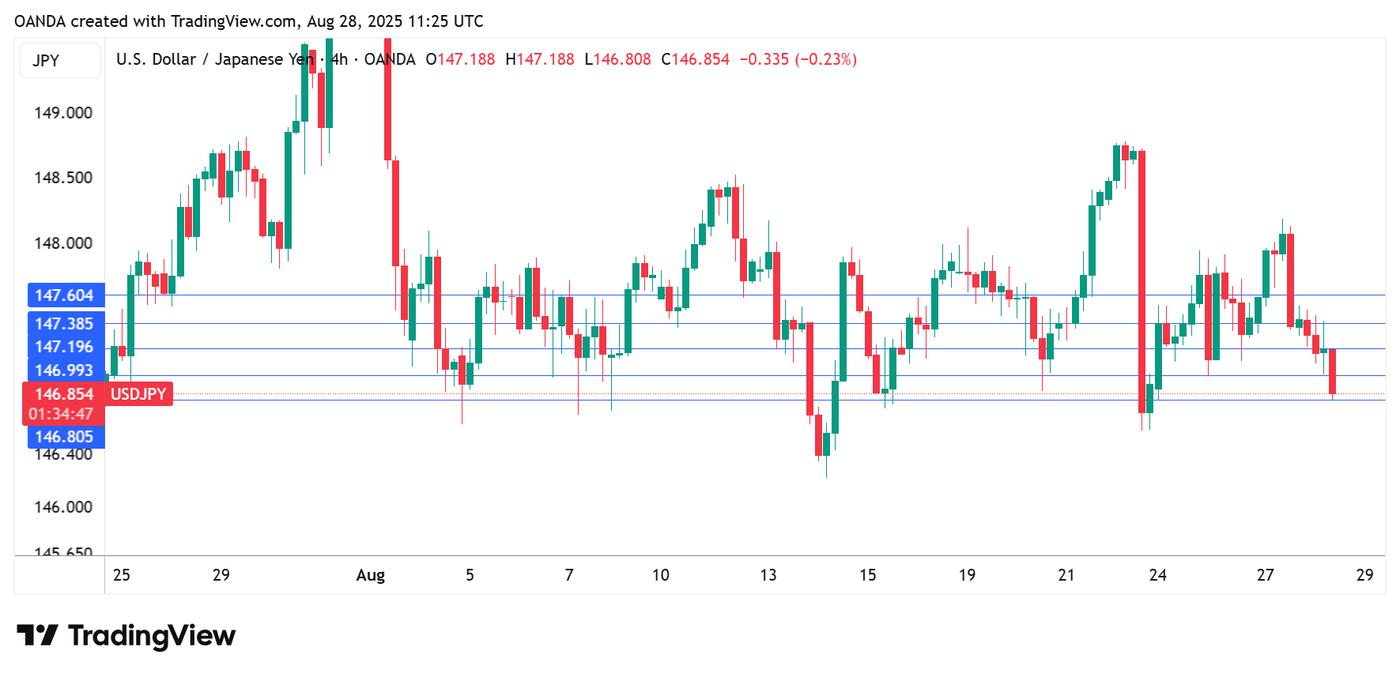Click date 24 on the time axis
Viewport: 1400px width, 677px height.
[x=1158, y=575]
